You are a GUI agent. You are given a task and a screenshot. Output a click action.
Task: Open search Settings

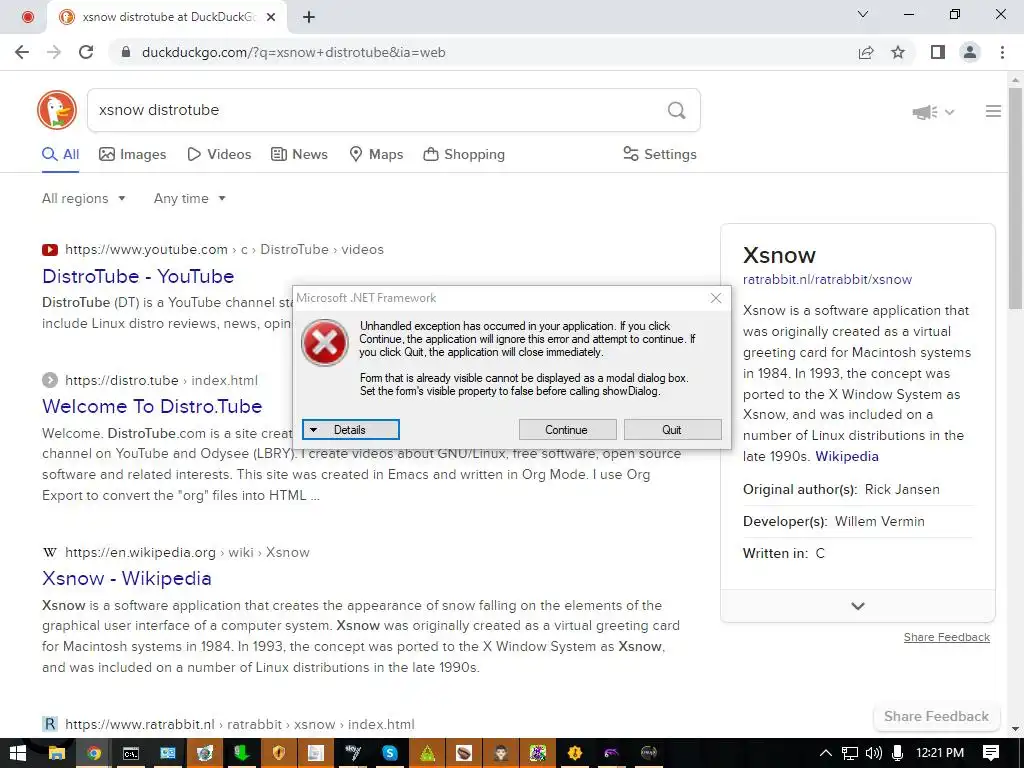coord(660,155)
